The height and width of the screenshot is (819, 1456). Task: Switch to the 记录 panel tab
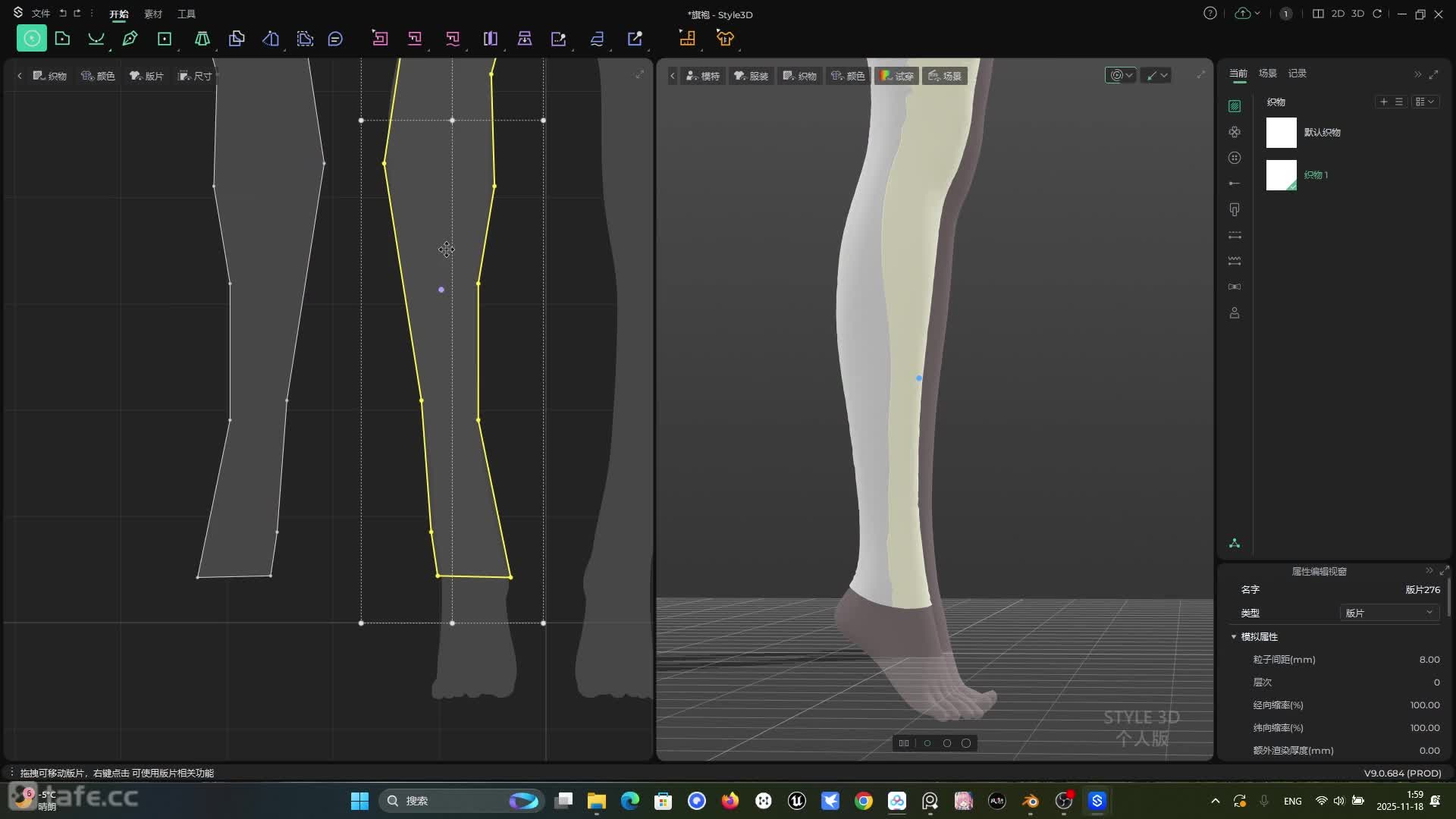click(x=1297, y=73)
